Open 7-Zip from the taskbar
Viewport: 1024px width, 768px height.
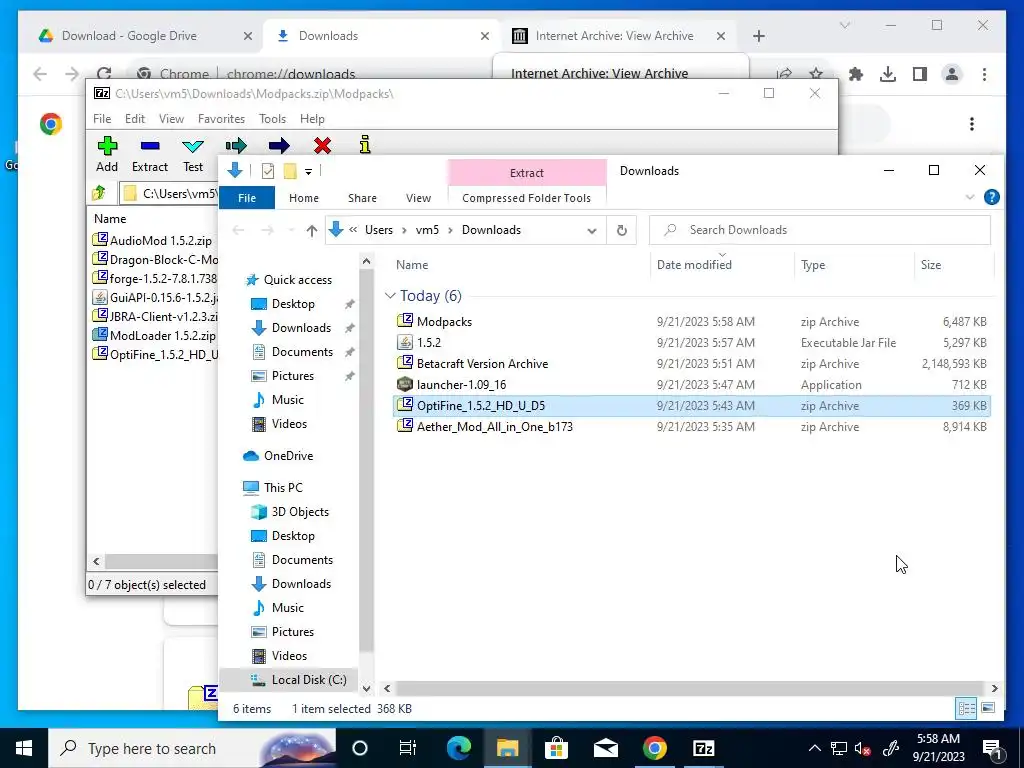(x=703, y=748)
